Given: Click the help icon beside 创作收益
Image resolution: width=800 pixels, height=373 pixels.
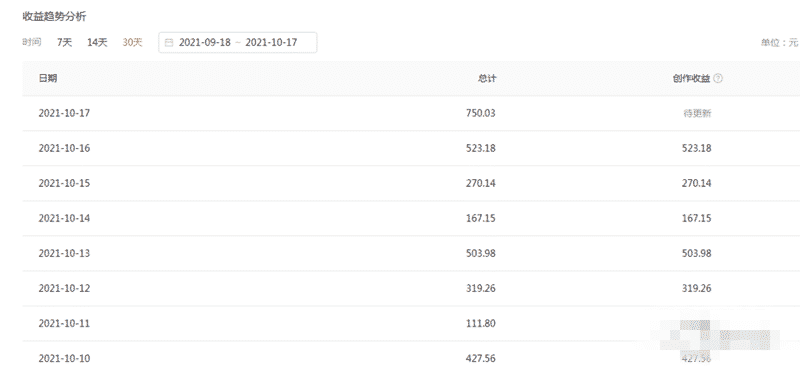Looking at the screenshot, I should point(718,79).
